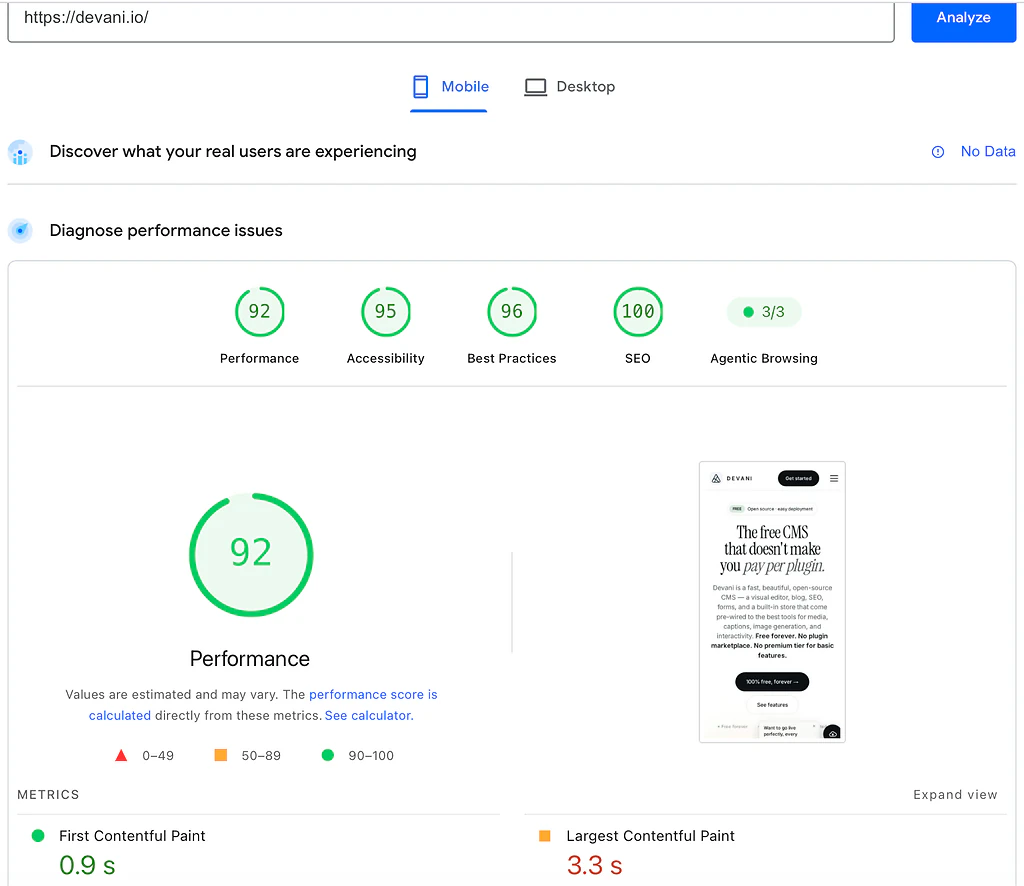Click the desktop monitor icon
Screen dimensions: 1024x886
click(x=536, y=87)
